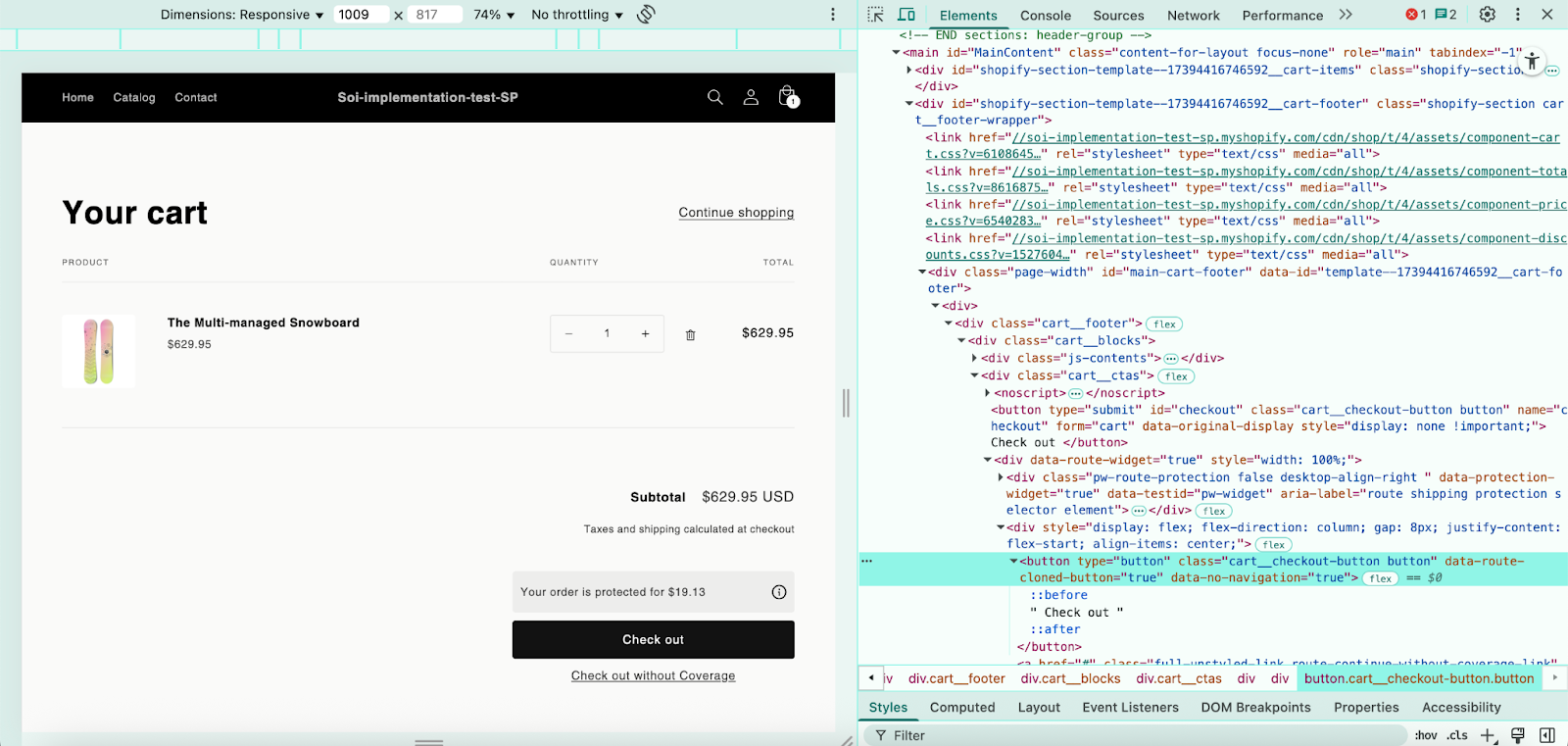This screenshot has width=1568, height=746.
Task: Open the Computed styles tab
Action: [x=961, y=707]
